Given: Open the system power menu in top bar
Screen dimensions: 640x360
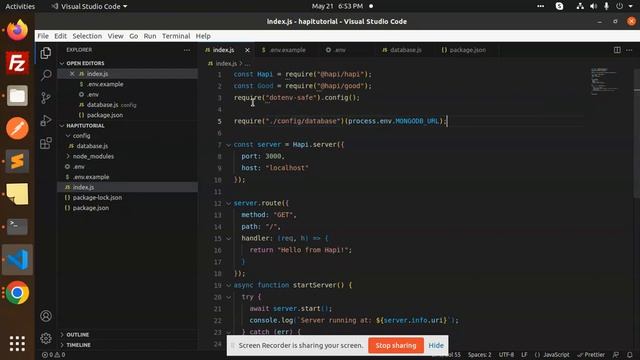Looking at the screenshot, I should pyautogui.click(x=623, y=6).
